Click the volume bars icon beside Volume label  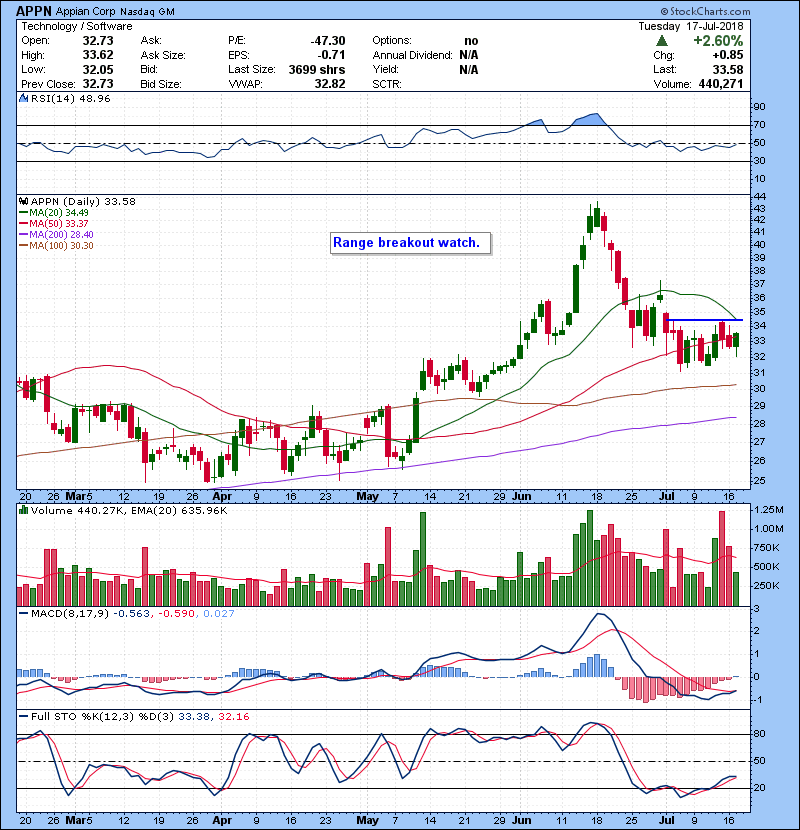pyautogui.click(x=23, y=511)
